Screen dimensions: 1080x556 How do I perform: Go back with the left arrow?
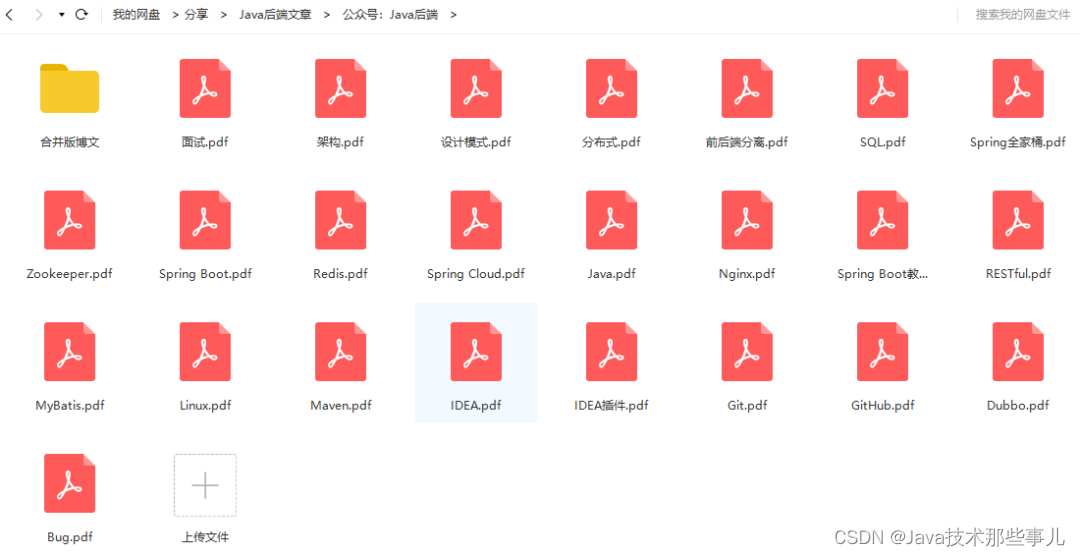click(x=10, y=14)
